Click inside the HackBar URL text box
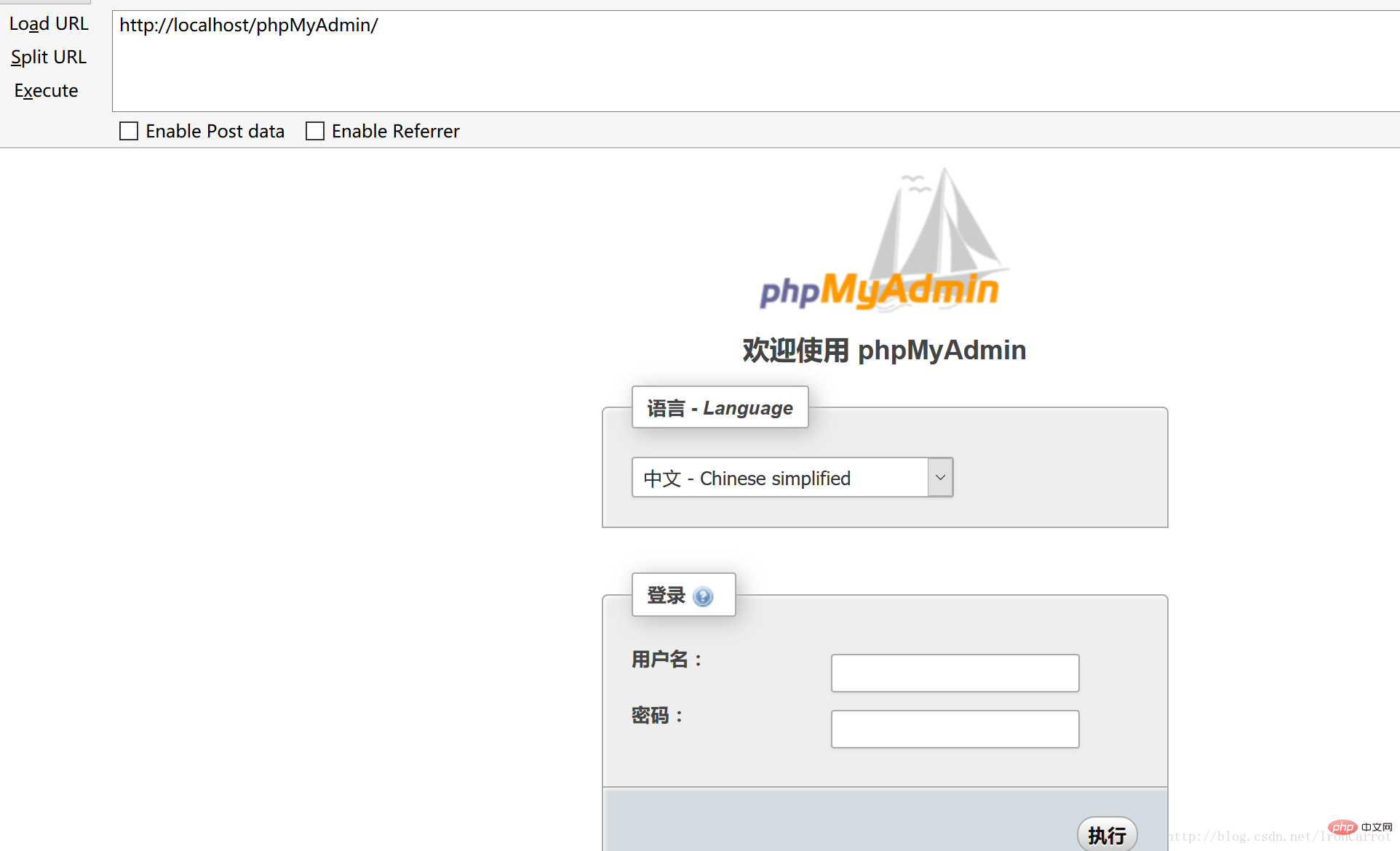This screenshot has height=851, width=1400. pyautogui.click(x=755, y=61)
